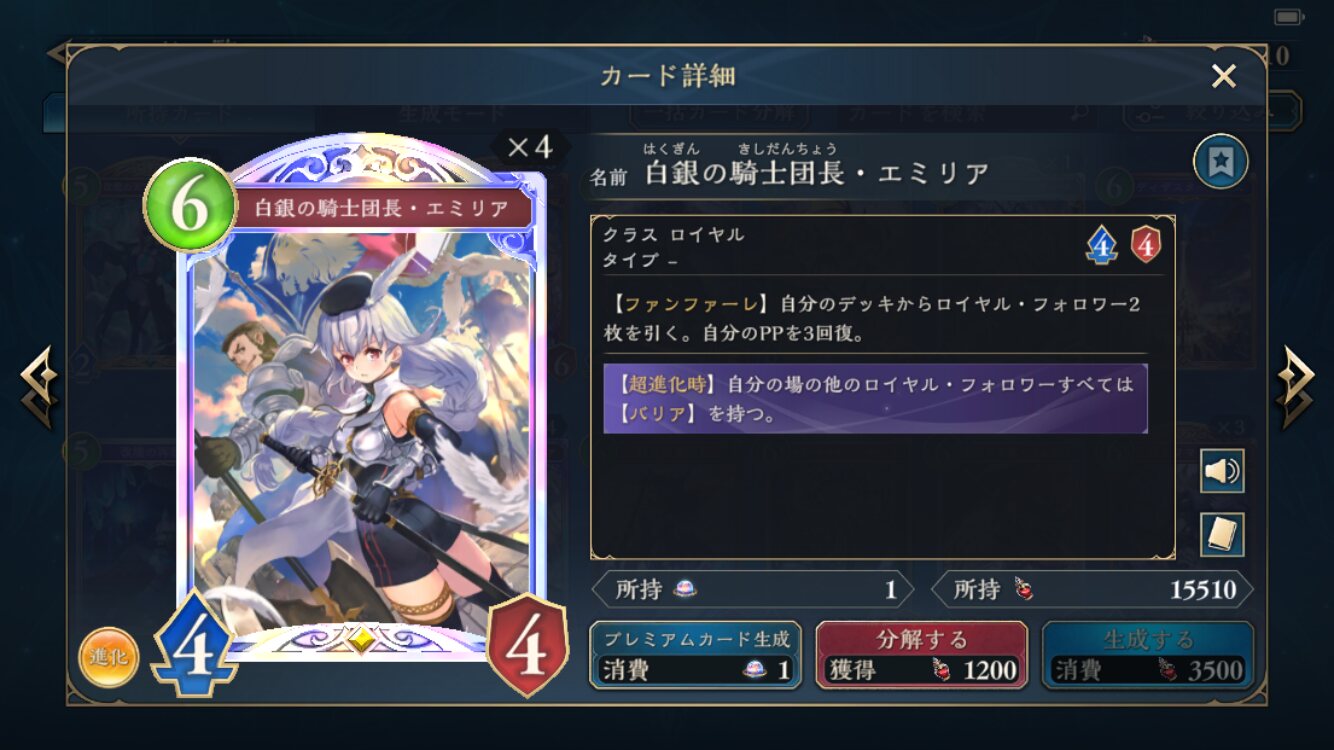Play card voice with speaker icon
Image resolution: width=1334 pixels, height=750 pixels.
[1222, 471]
